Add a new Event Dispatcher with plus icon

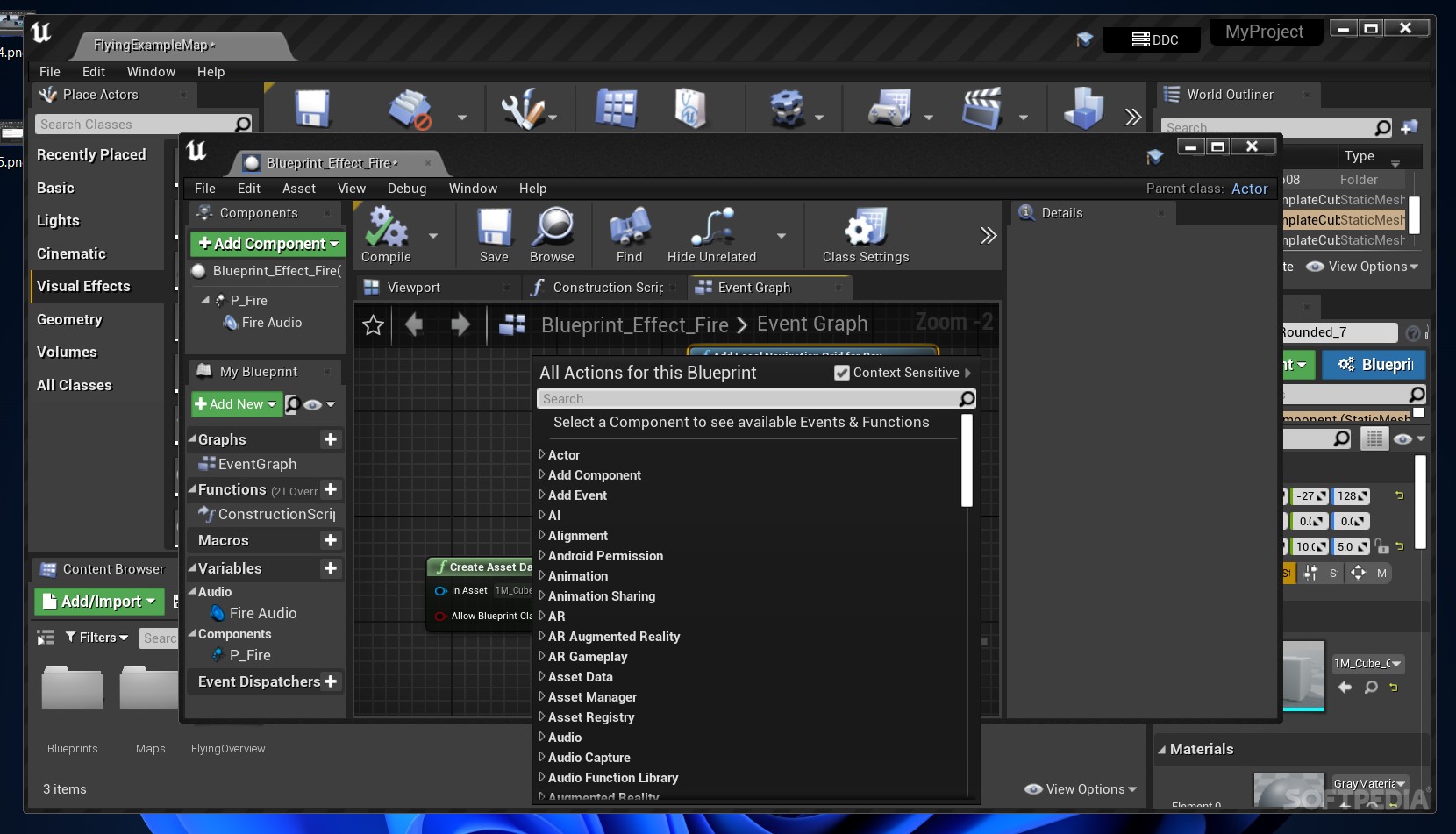(331, 681)
